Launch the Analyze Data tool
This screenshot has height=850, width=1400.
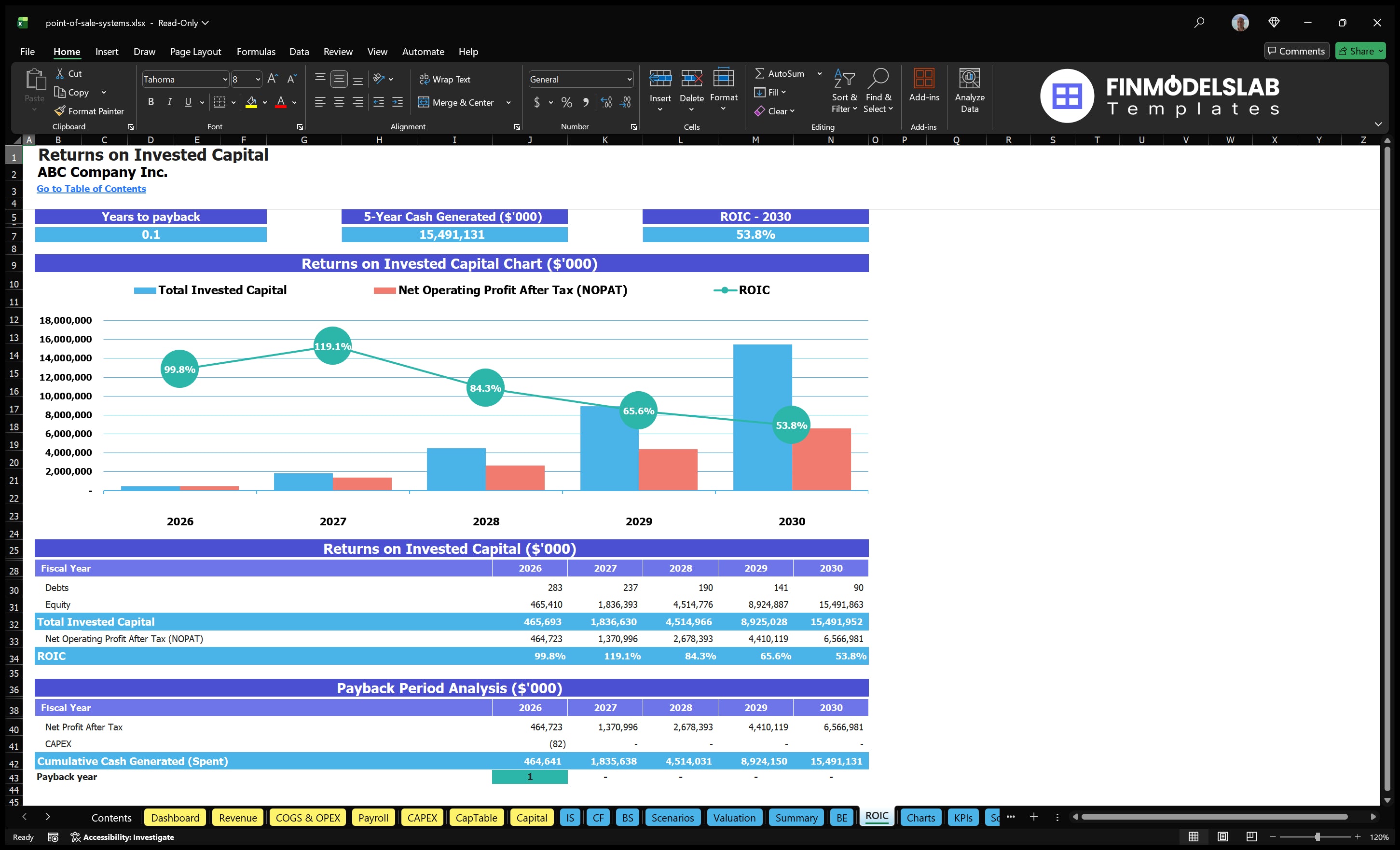970,91
